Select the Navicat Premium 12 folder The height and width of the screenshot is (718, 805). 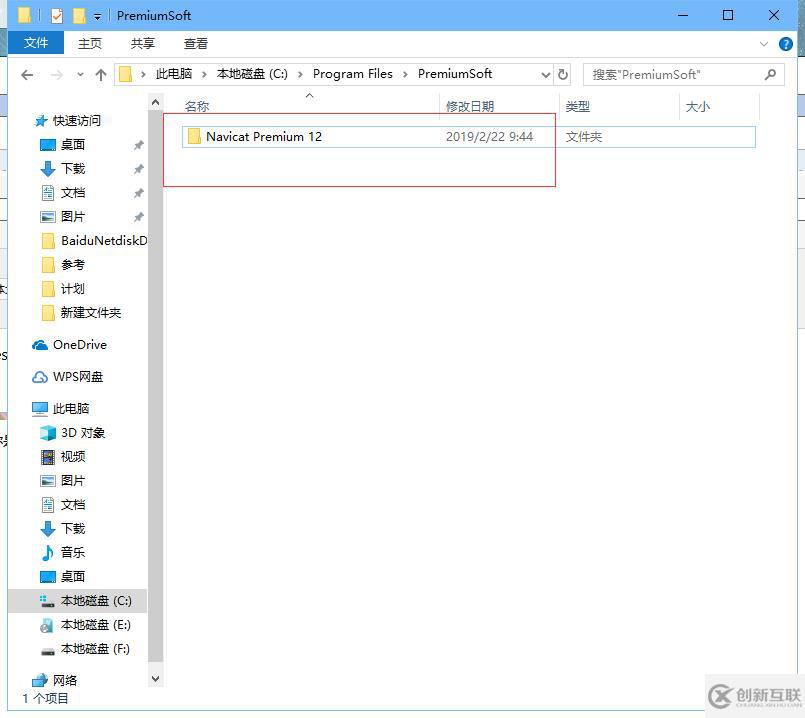pos(469,137)
